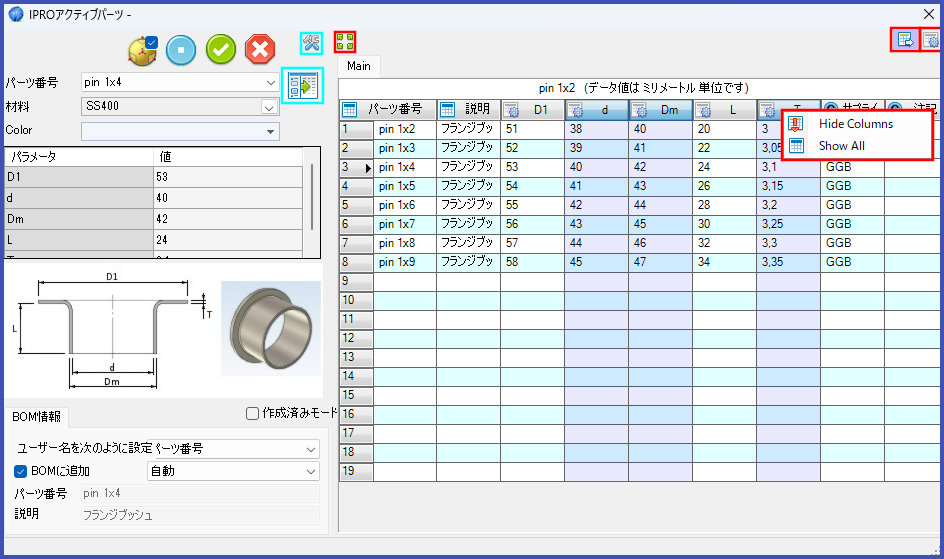The width and height of the screenshot is (944, 559).
Task: Click table cell pin 1x6
Action: (x=405, y=205)
